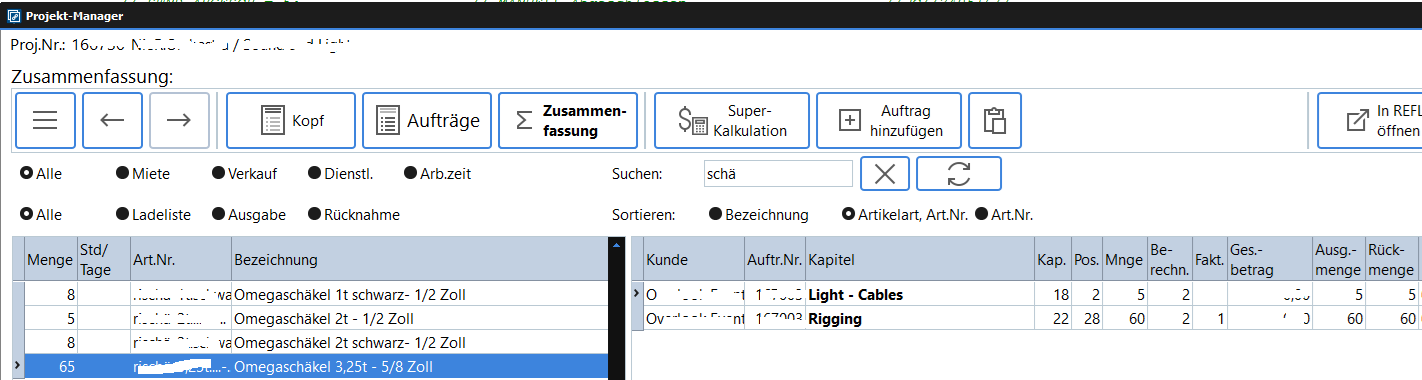
Task: Open the Kopf view
Action: 291,120
